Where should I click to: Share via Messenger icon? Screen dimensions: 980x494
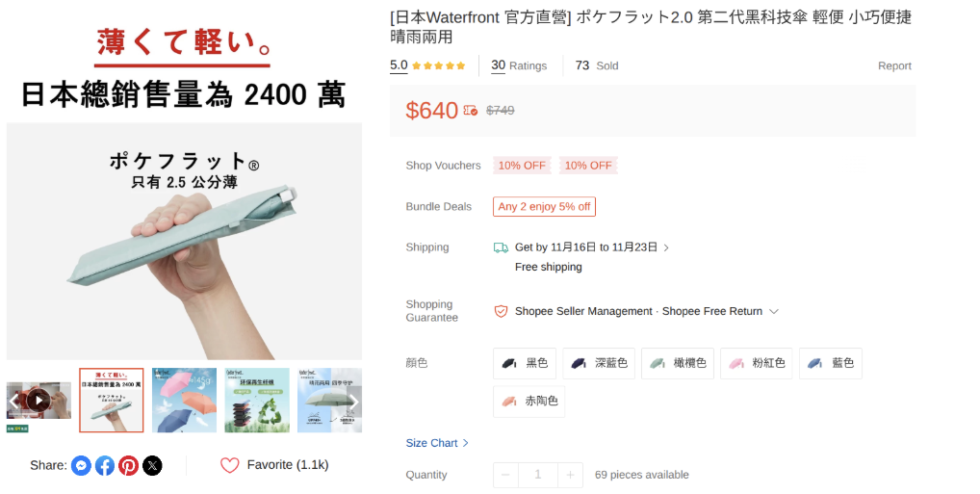tap(82, 465)
